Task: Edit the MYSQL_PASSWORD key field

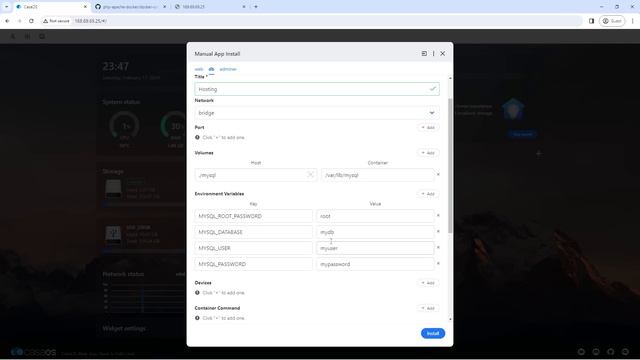Action: click(x=253, y=264)
